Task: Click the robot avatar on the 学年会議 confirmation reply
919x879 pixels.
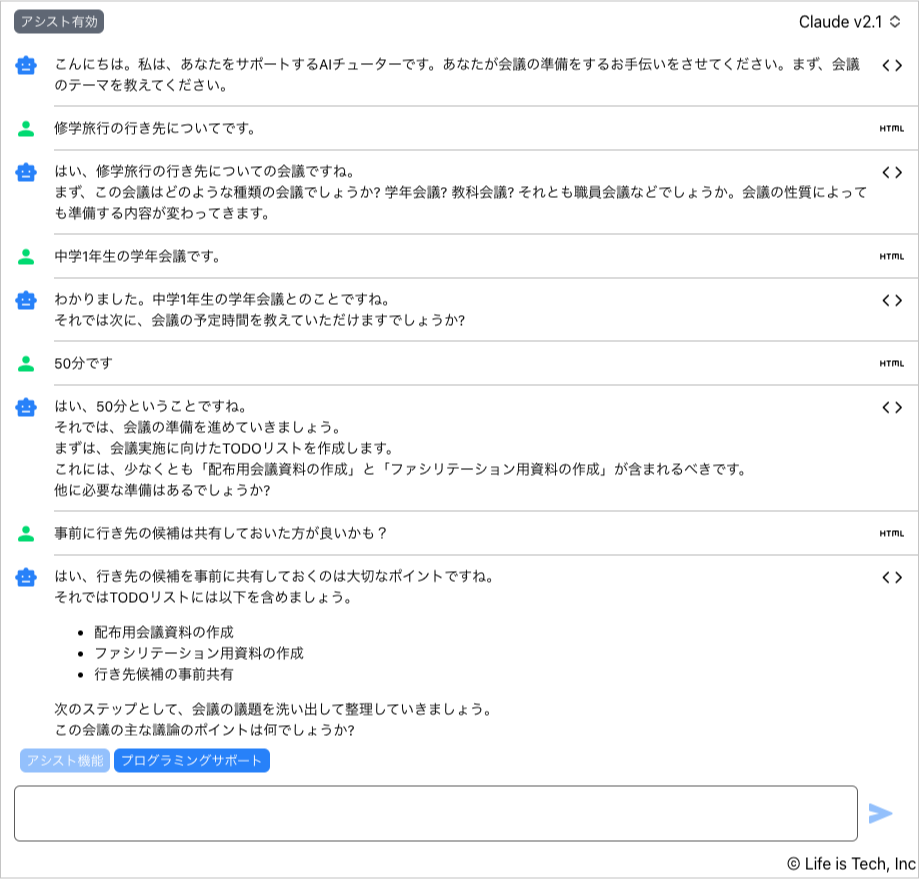Action: click(27, 299)
